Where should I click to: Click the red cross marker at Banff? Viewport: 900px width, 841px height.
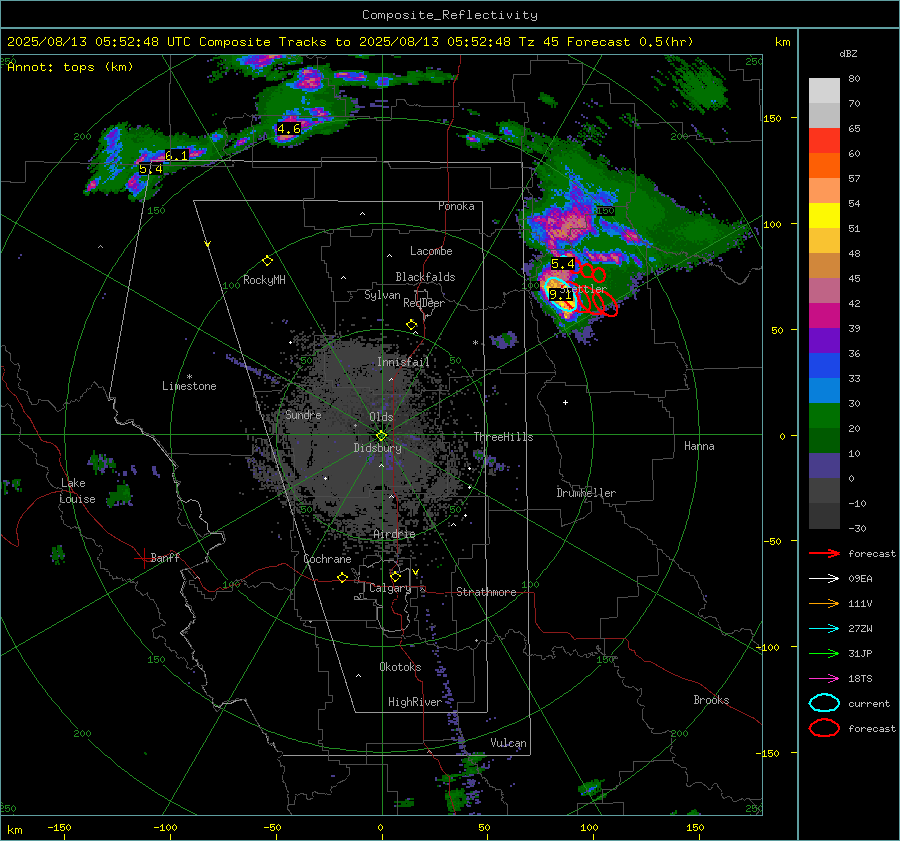tap(142, 558)
